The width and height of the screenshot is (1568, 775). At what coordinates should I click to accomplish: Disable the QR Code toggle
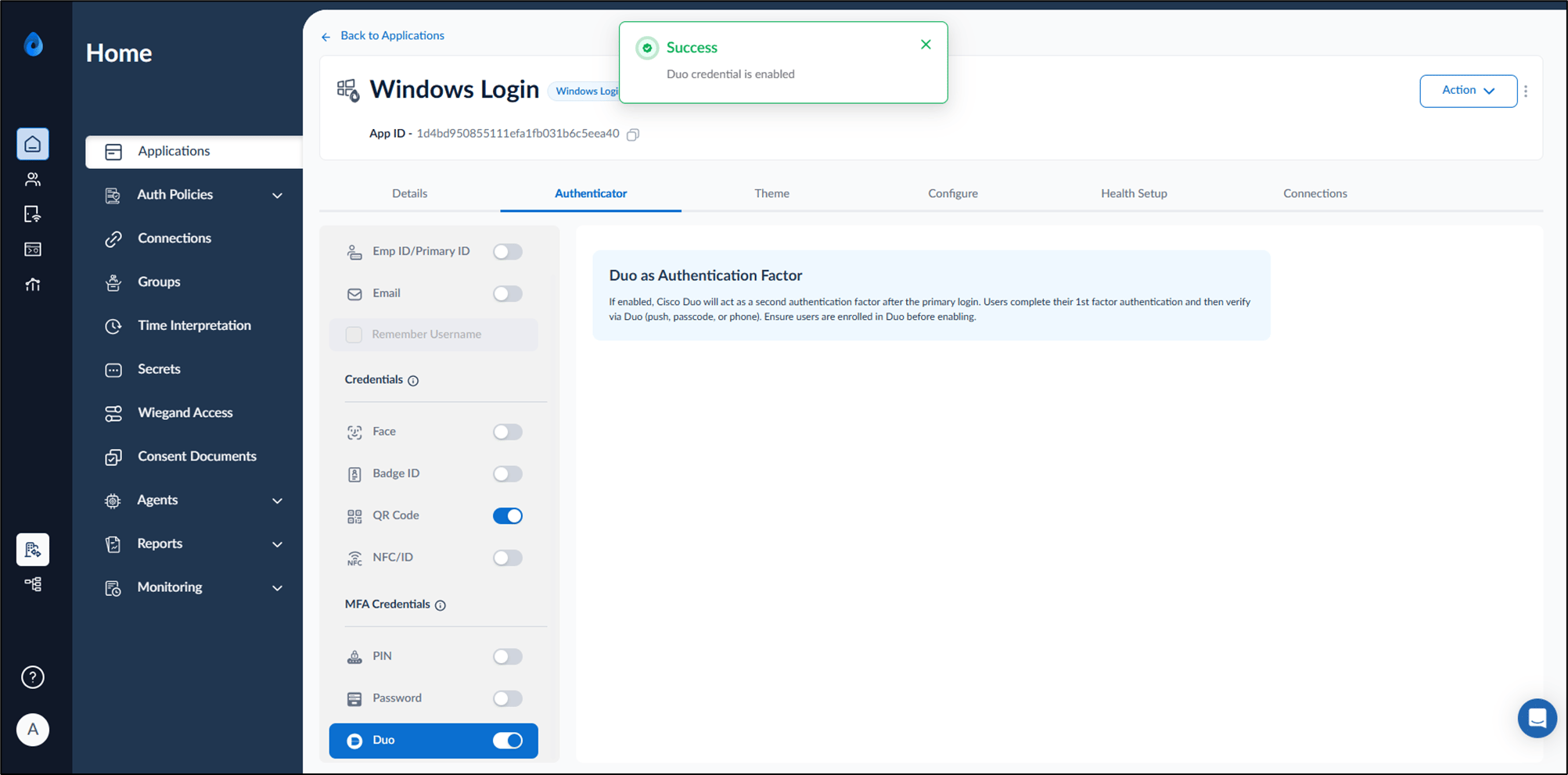(508, 516)
